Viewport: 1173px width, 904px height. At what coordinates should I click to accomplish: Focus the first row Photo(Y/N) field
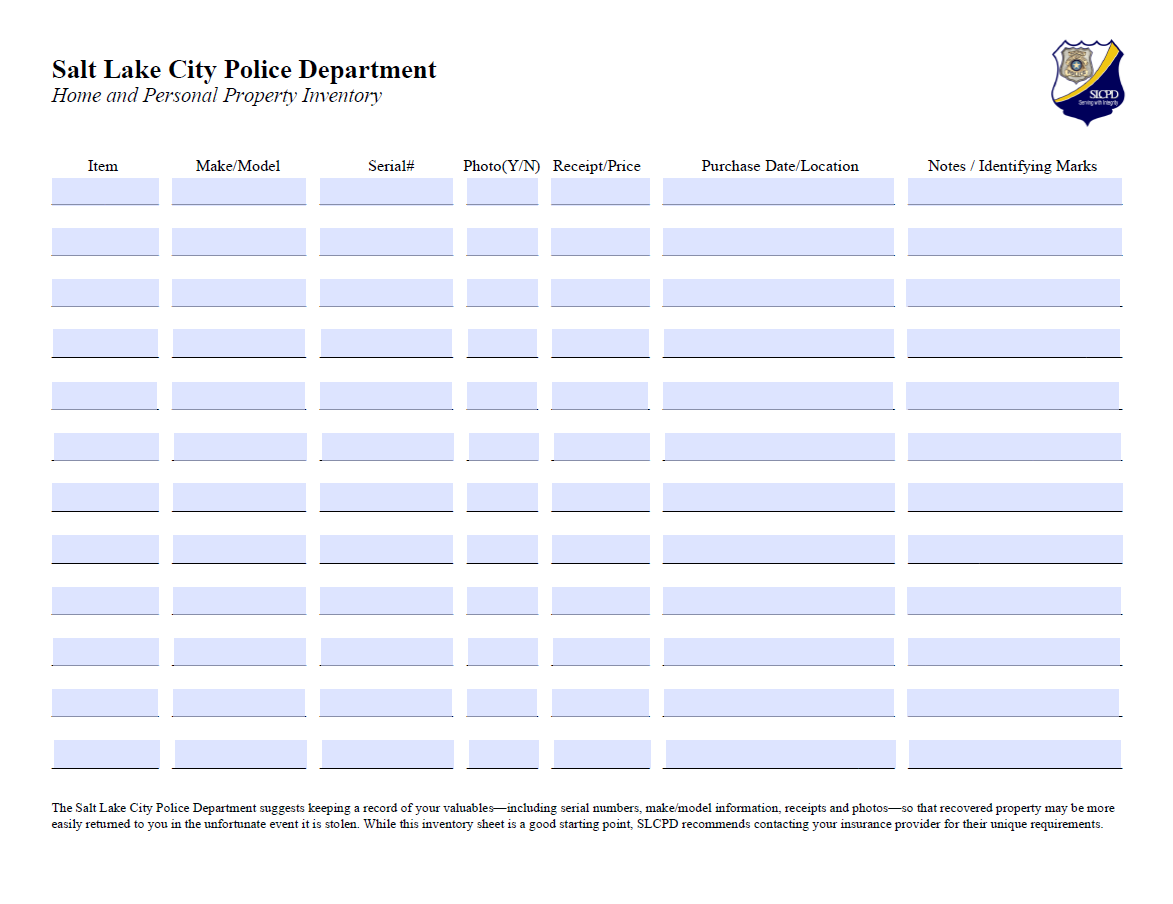502,191
